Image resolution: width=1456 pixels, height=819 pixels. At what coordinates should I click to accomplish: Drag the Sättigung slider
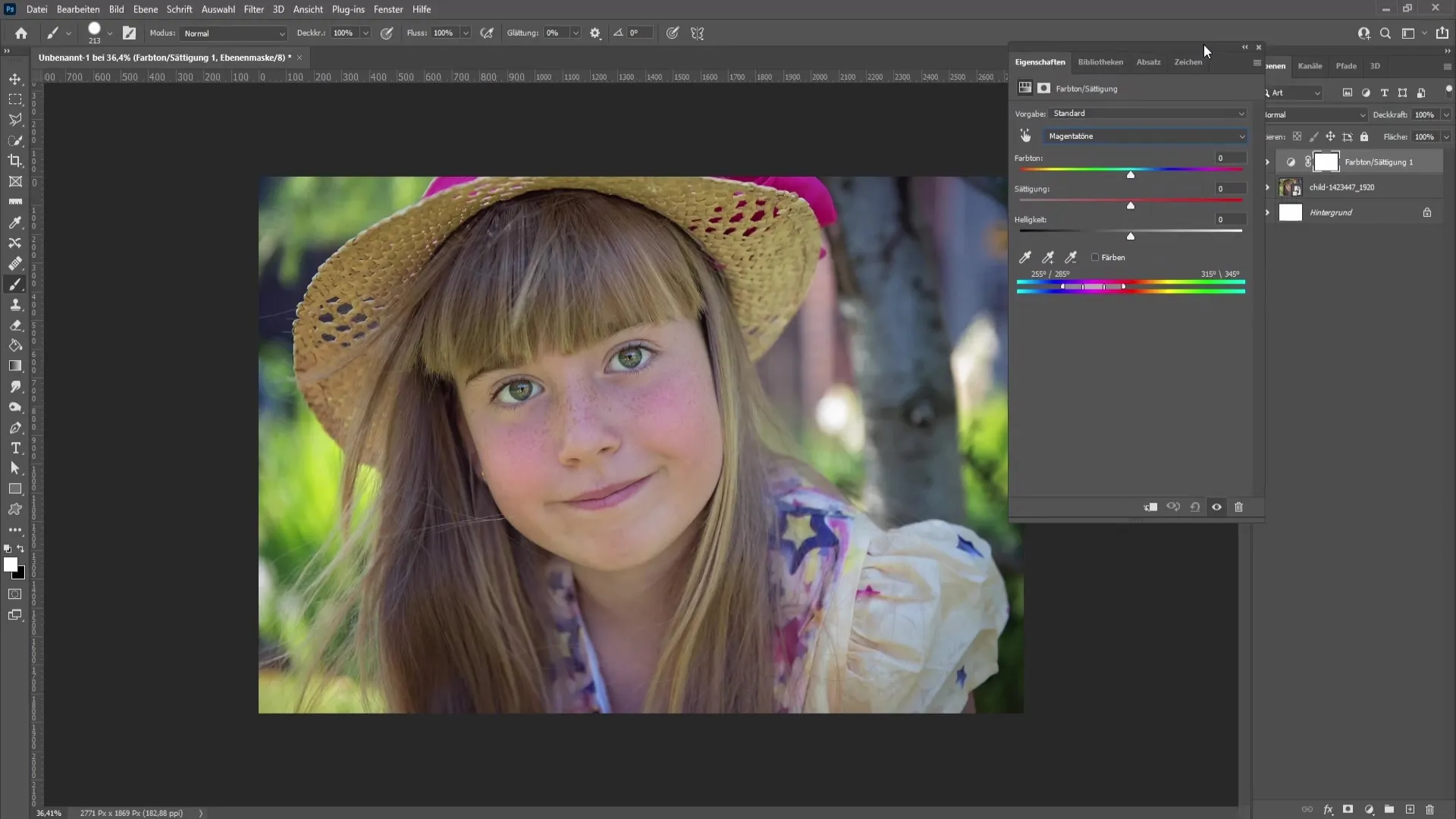(1131, 203)
